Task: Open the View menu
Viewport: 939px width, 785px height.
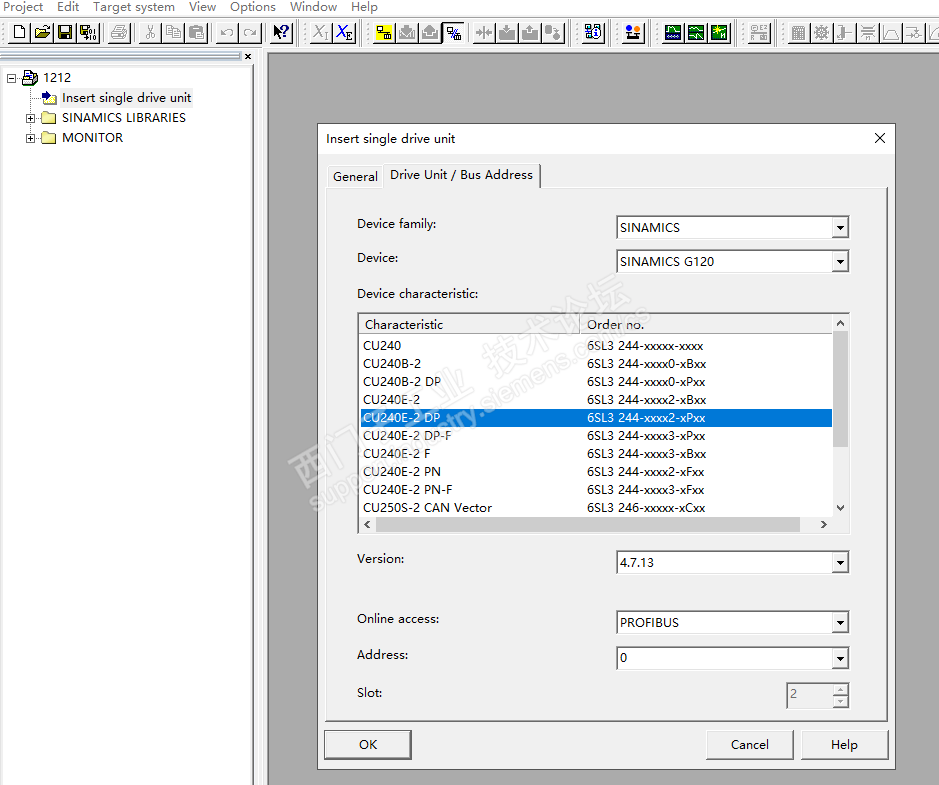Action: point(202,7)
